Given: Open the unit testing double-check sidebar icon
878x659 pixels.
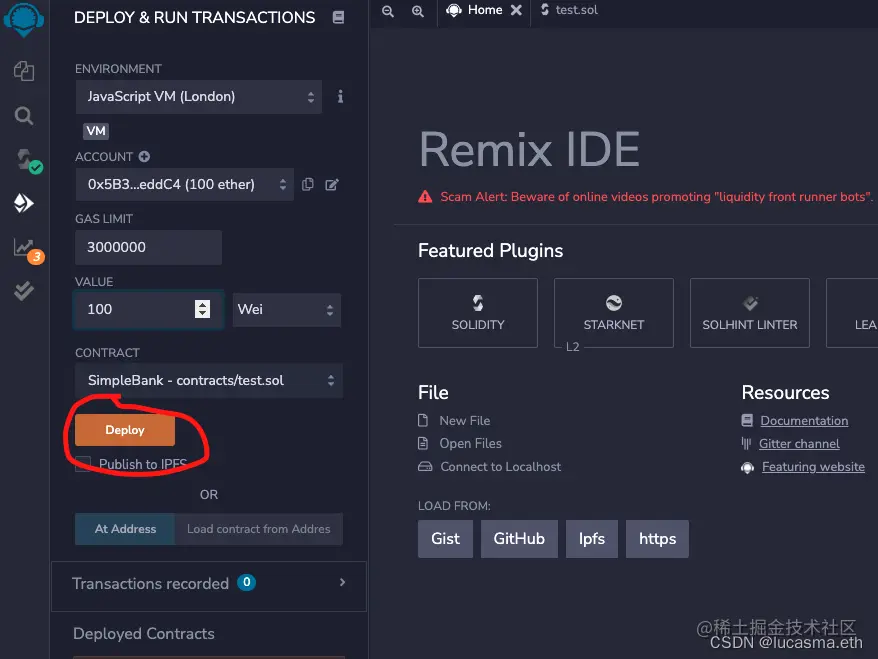Looking at the screenshot, I should pyautogui.click(x=24, y=291).
